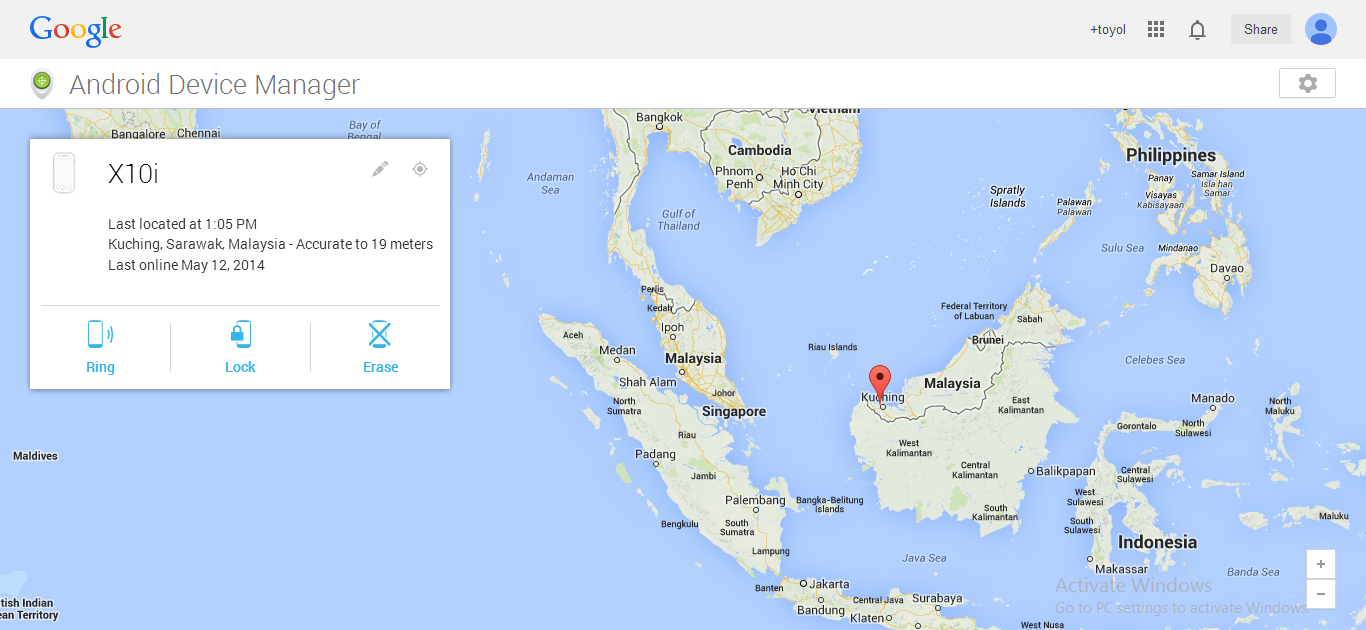Click the Google logo
Viewport: 1366px width, 630px height.
pyautogui.click(x=76, y=30)
